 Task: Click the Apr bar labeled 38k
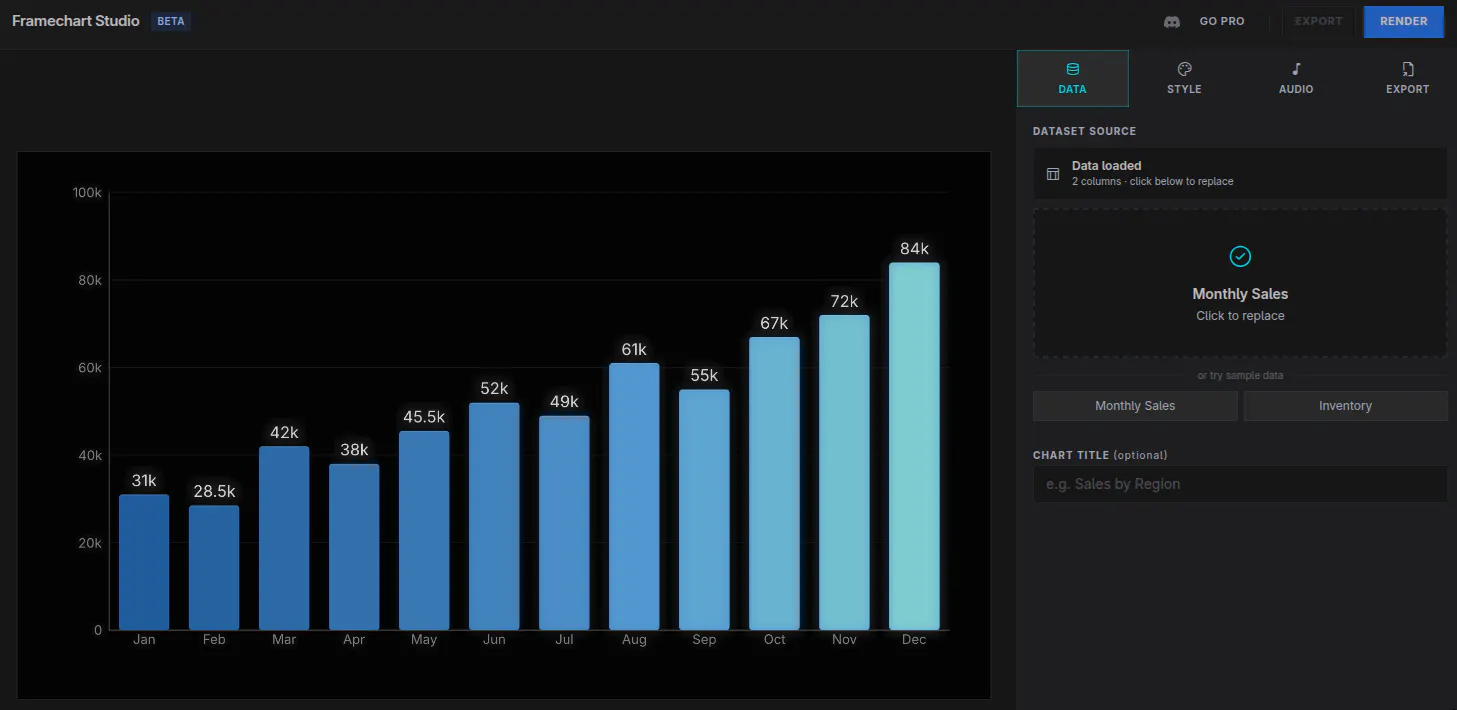click(x=354, y=546)
